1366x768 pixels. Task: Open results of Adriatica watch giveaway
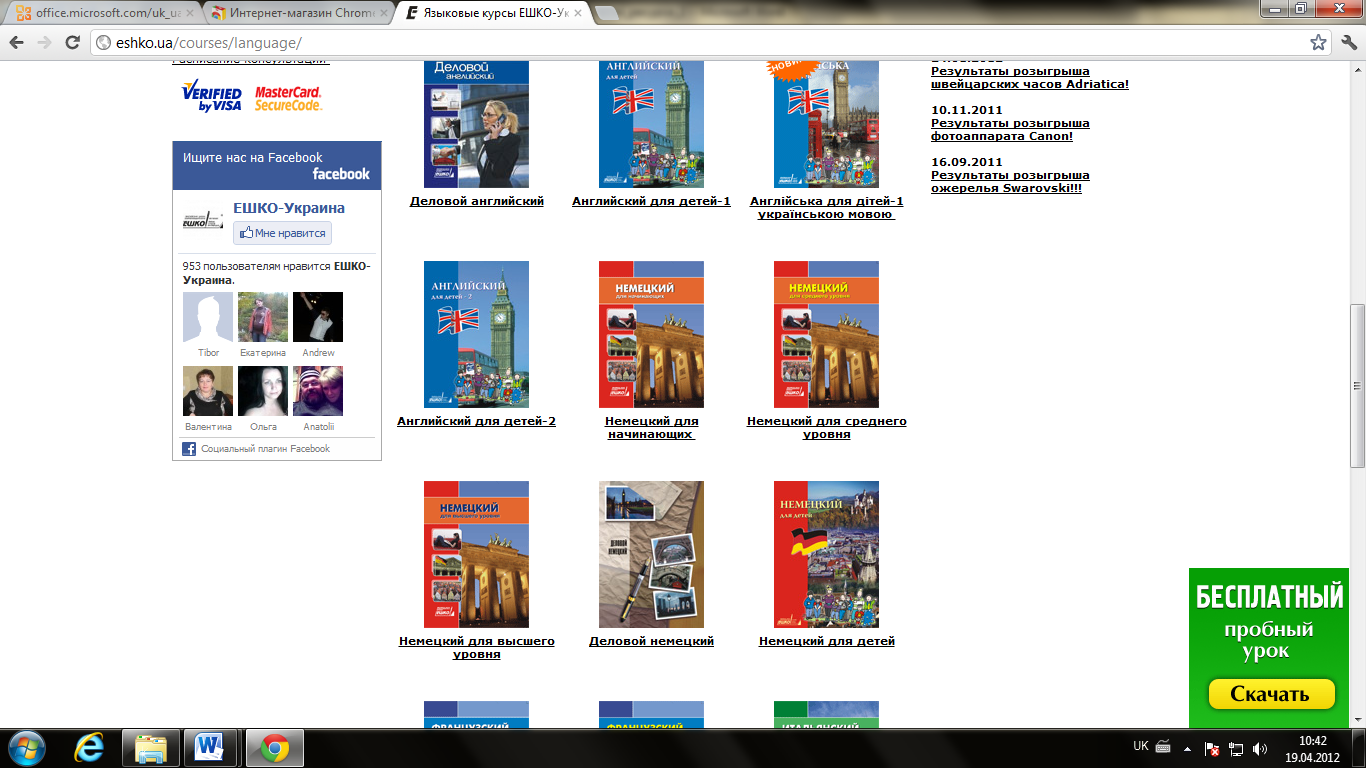(1030, 78)
